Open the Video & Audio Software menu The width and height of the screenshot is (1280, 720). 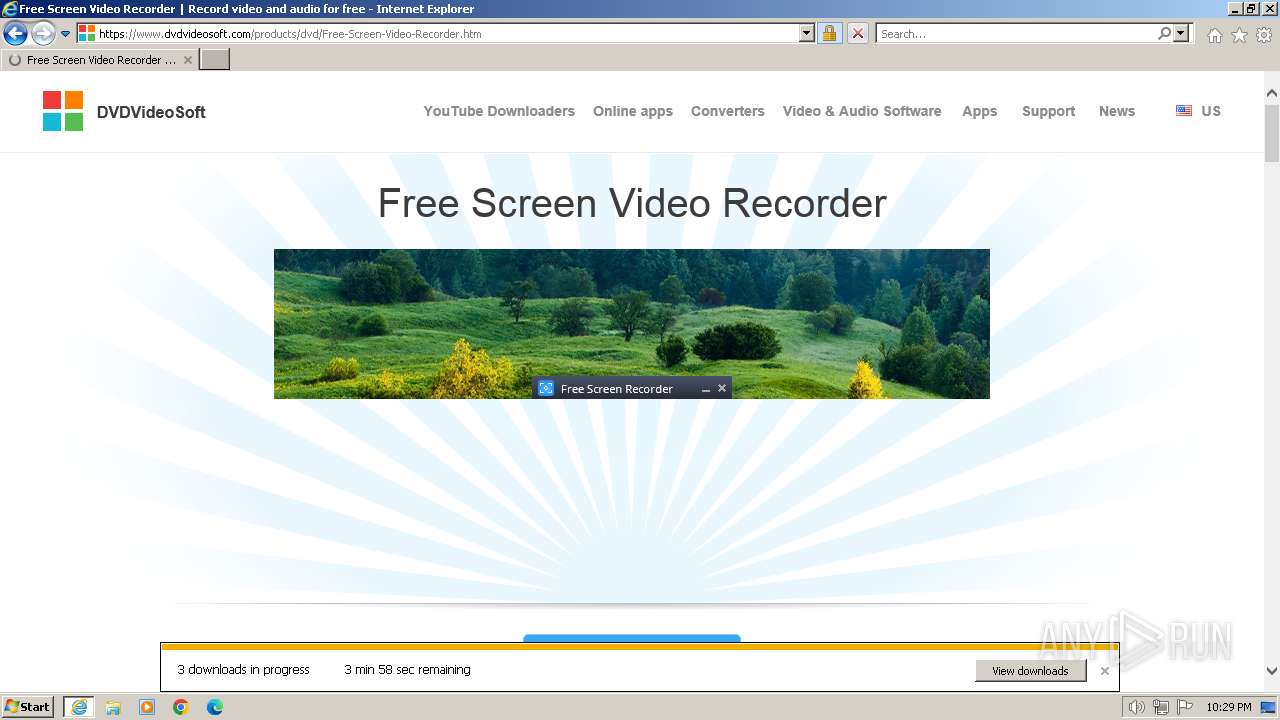point(862,111)
